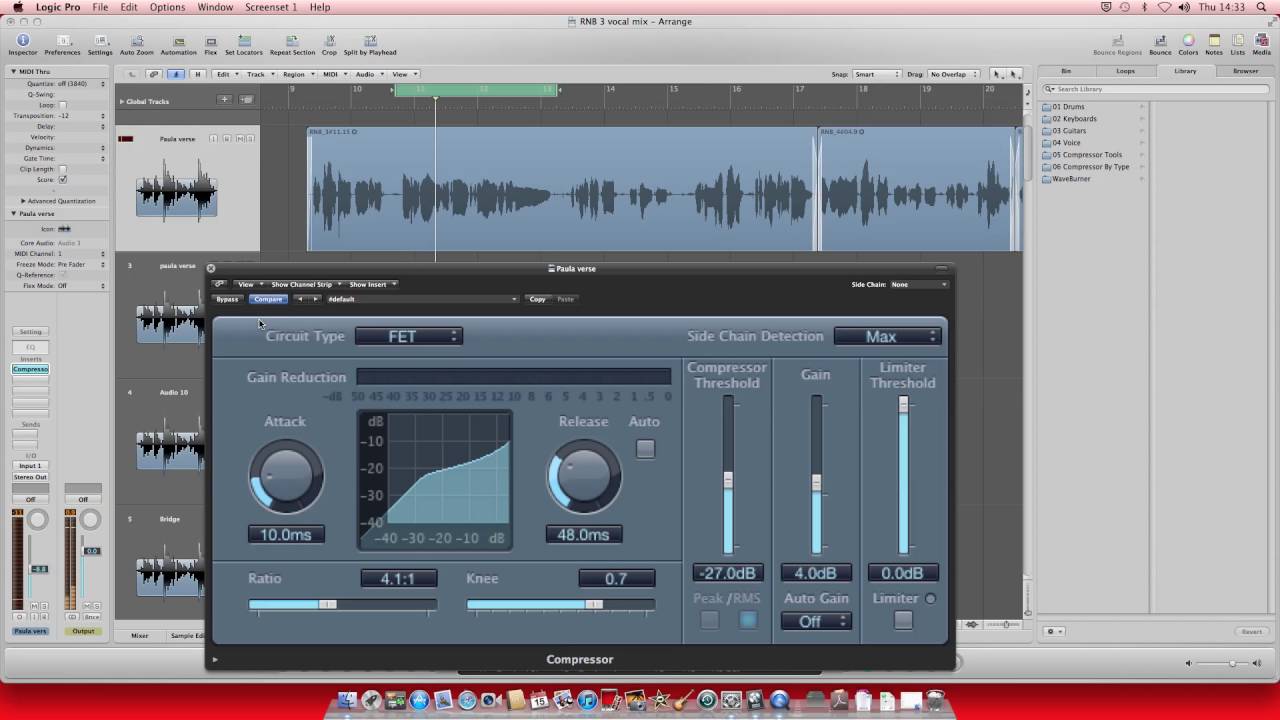Screen dimensions: 1280x720
Task: Open Auto Gain Off dropdown
Action: (816, 621)
